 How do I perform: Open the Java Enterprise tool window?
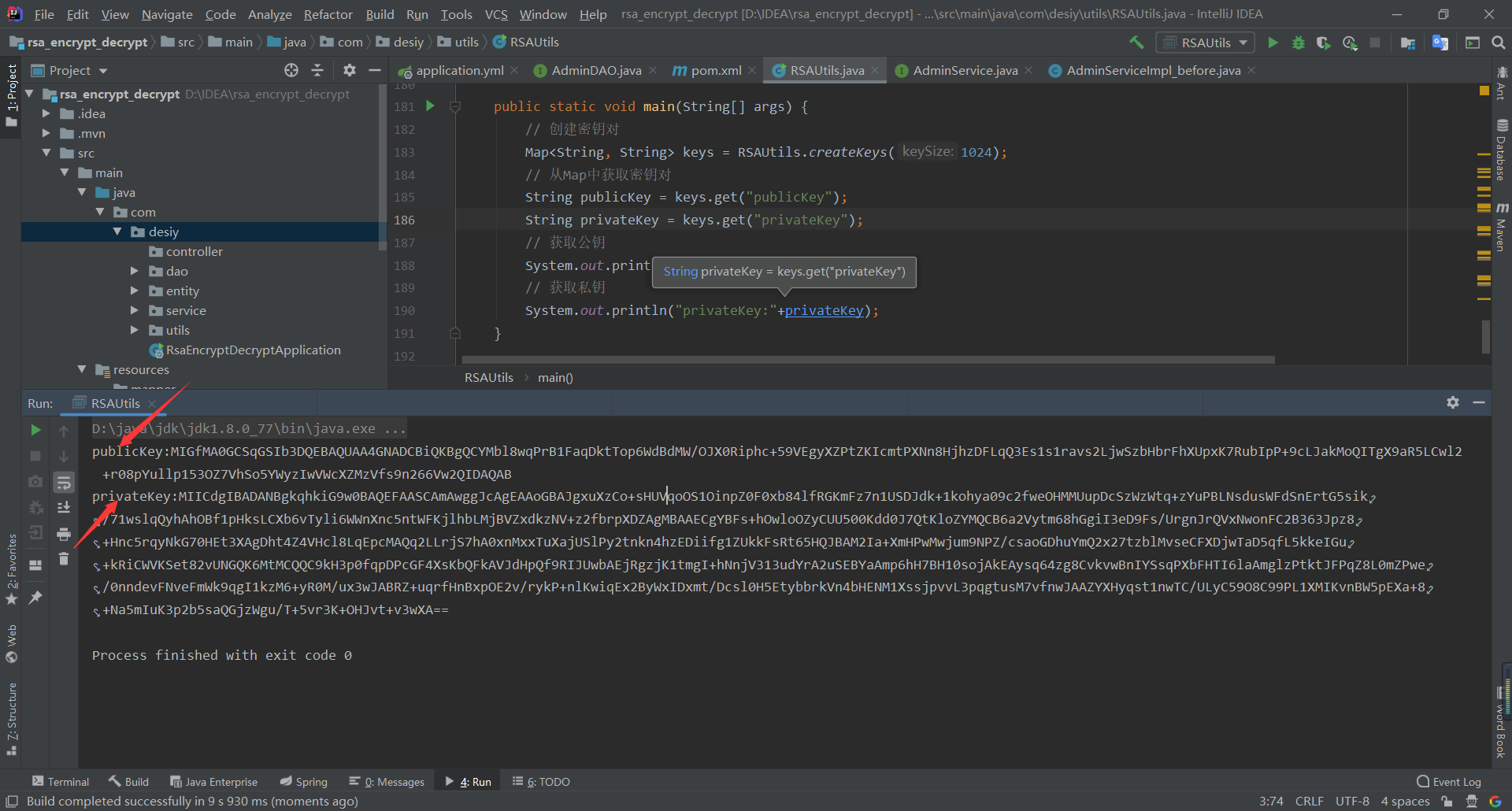pyautogui.click(x=214, y=782)
